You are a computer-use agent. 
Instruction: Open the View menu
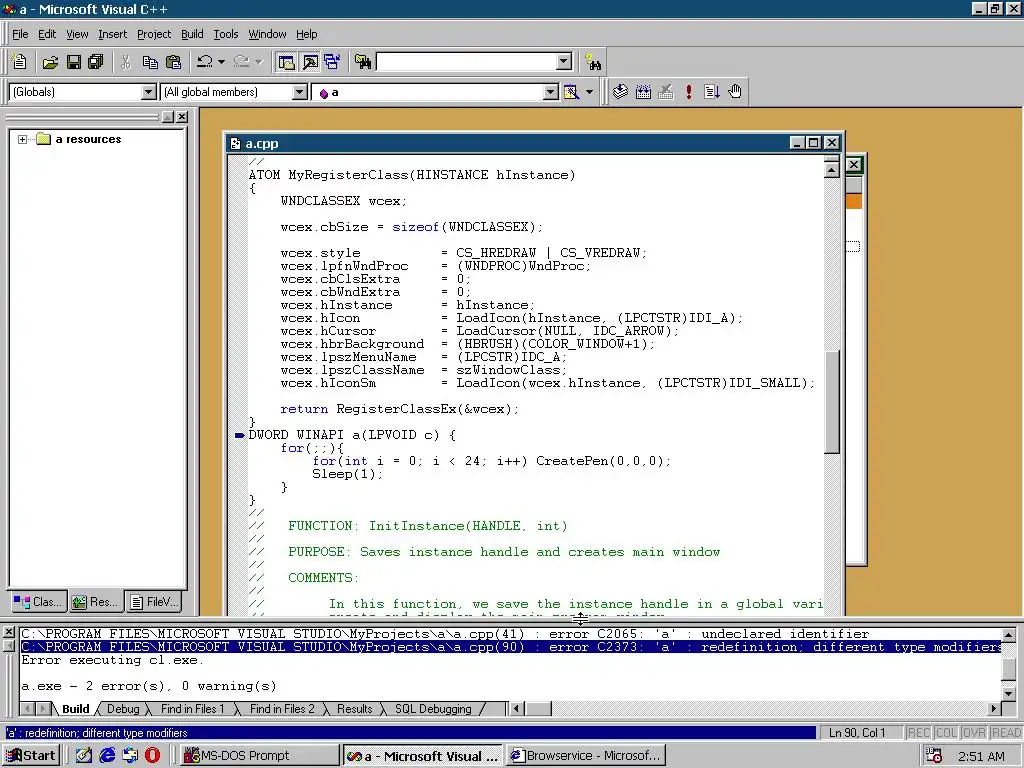(77, 34)
